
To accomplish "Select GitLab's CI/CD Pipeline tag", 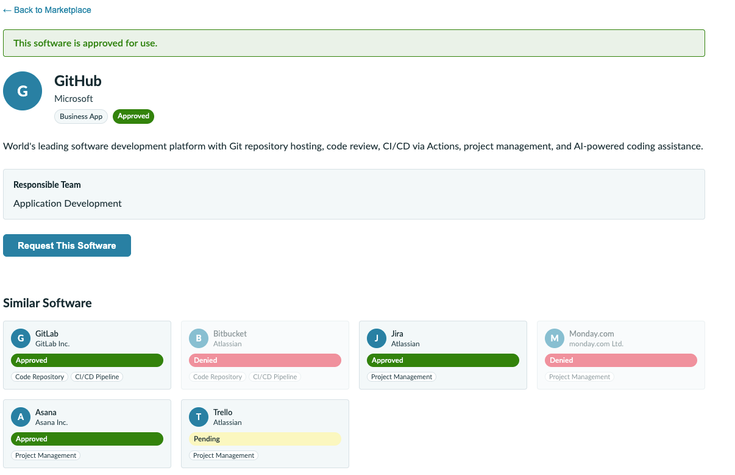I will pos(97,377).
